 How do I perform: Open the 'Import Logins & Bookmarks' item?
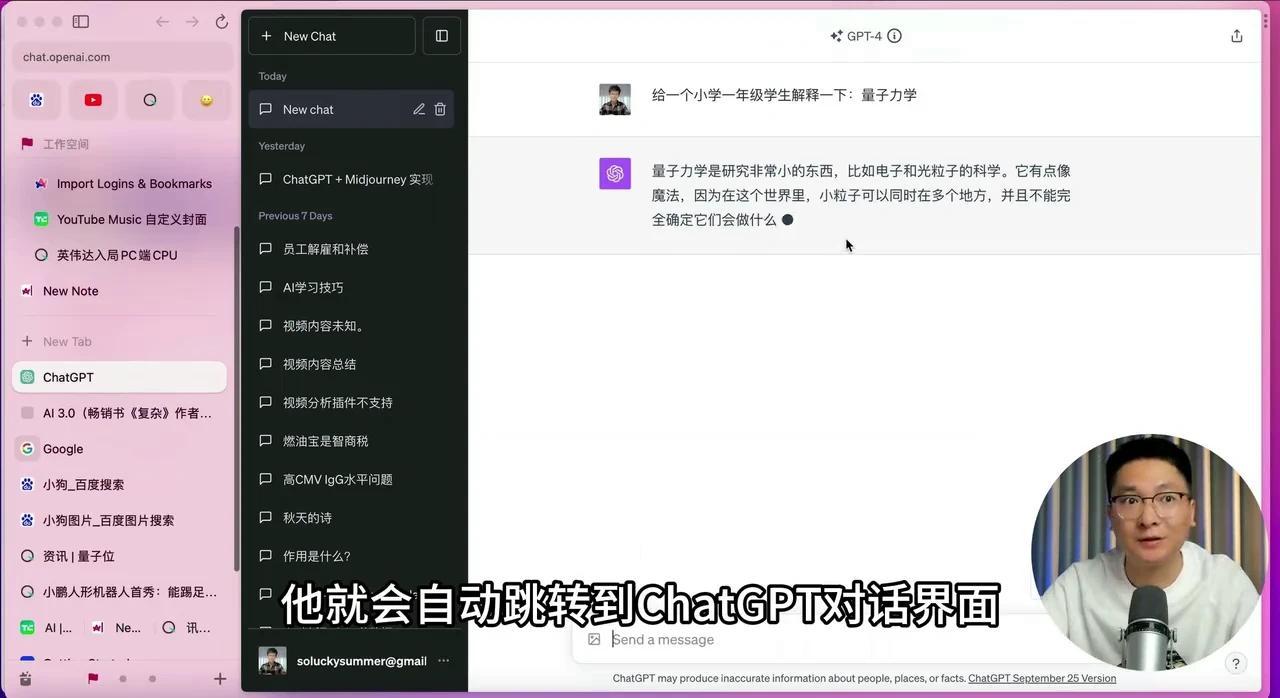click(134, 183)
